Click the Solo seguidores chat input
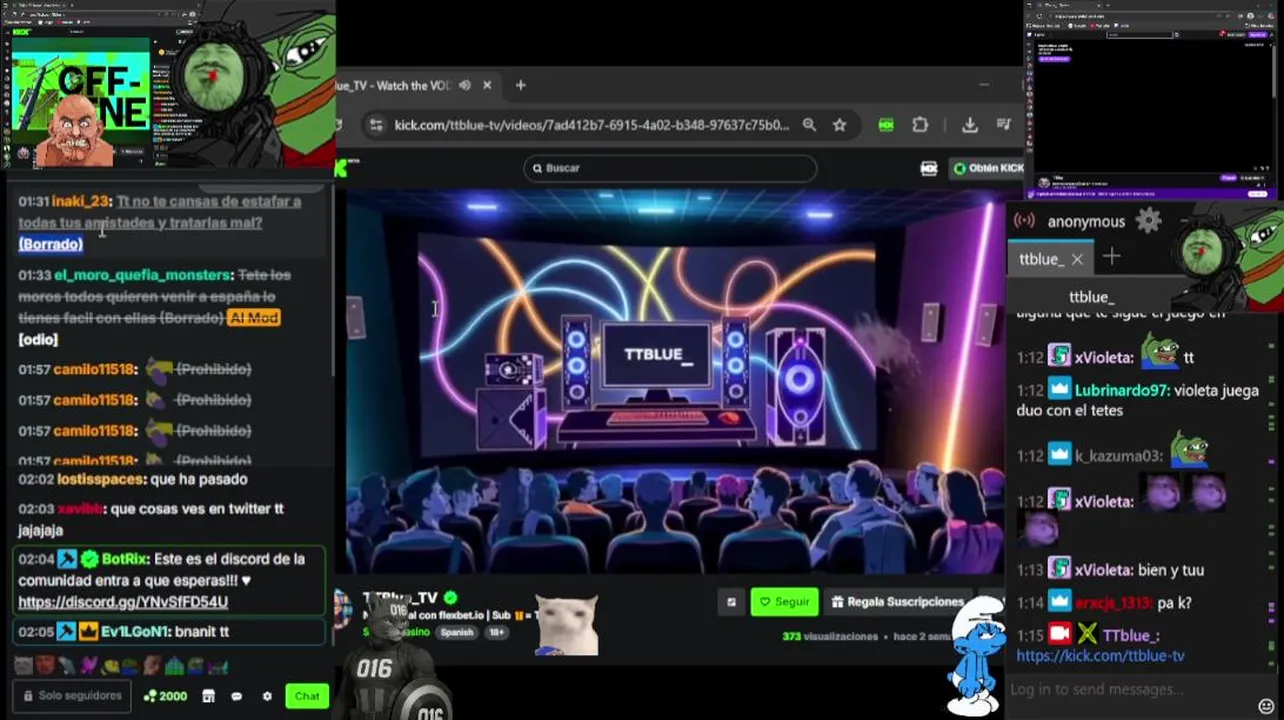This screenshot has width=1284, height=720. coord(72,696)
